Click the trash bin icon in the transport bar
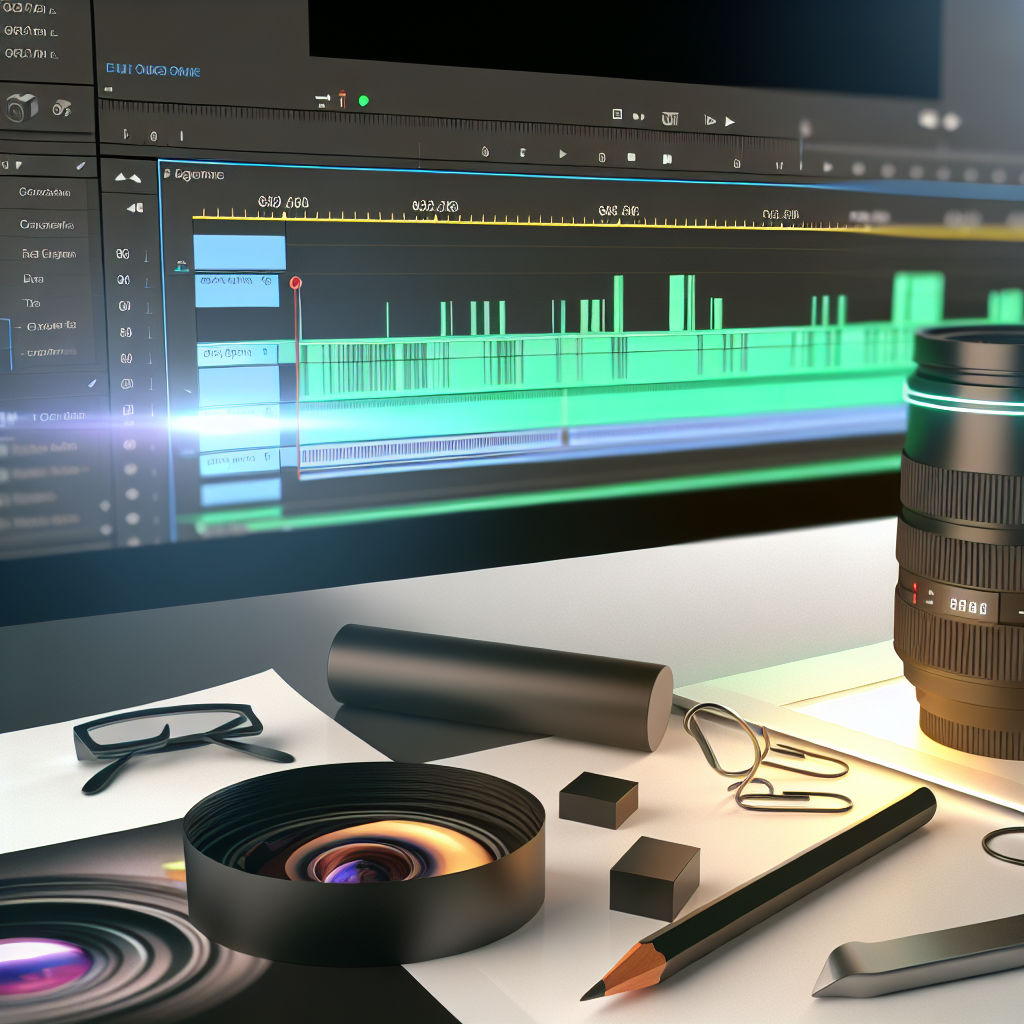Screen dimensions: 1024x1024 (669, 119)
